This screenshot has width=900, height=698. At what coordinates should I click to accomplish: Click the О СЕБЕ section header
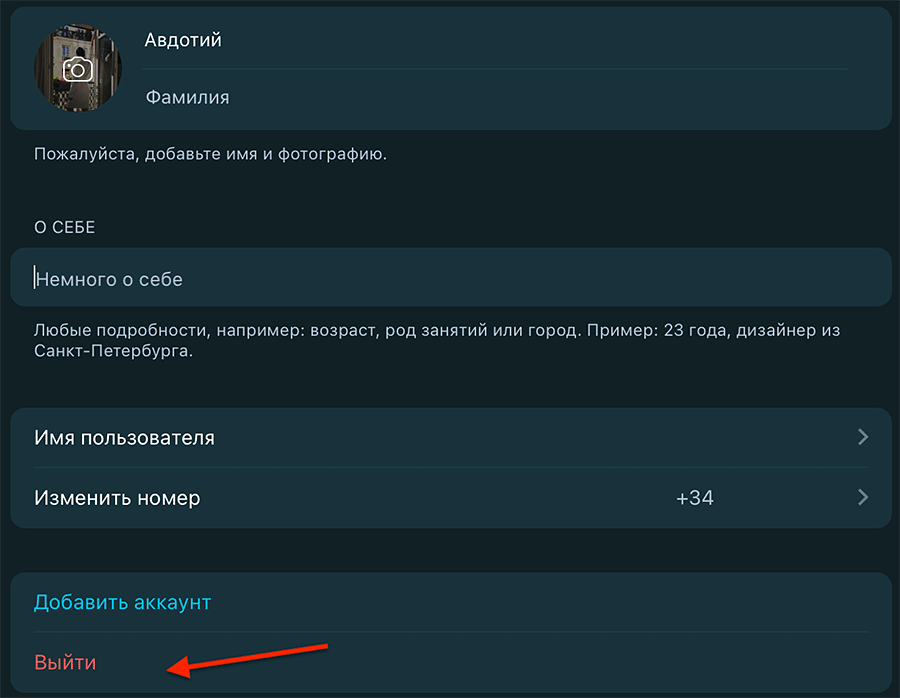pos(65,228)
